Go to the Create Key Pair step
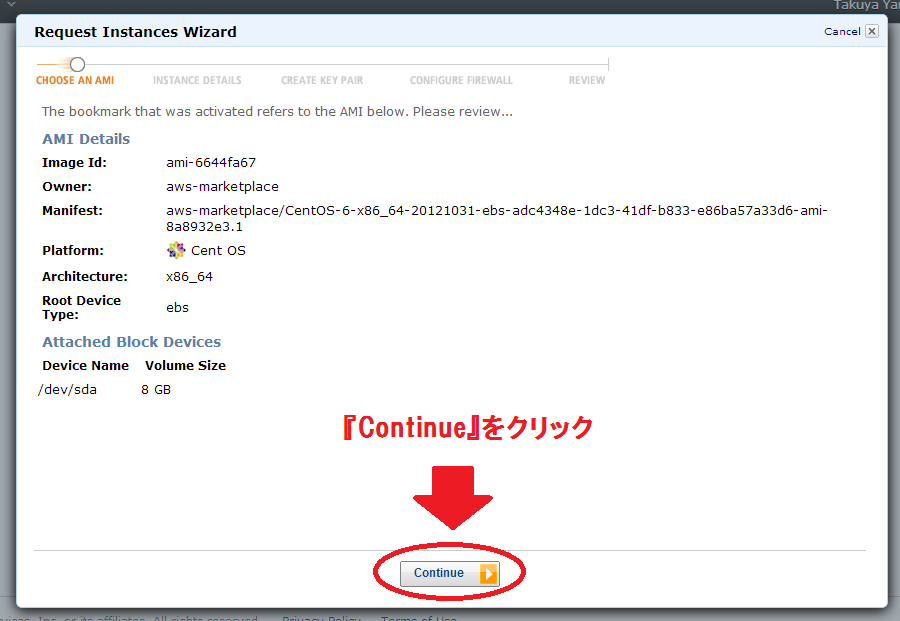Viewport: 900px width, 621px height. pyautogui.click(x=322, y=80)
